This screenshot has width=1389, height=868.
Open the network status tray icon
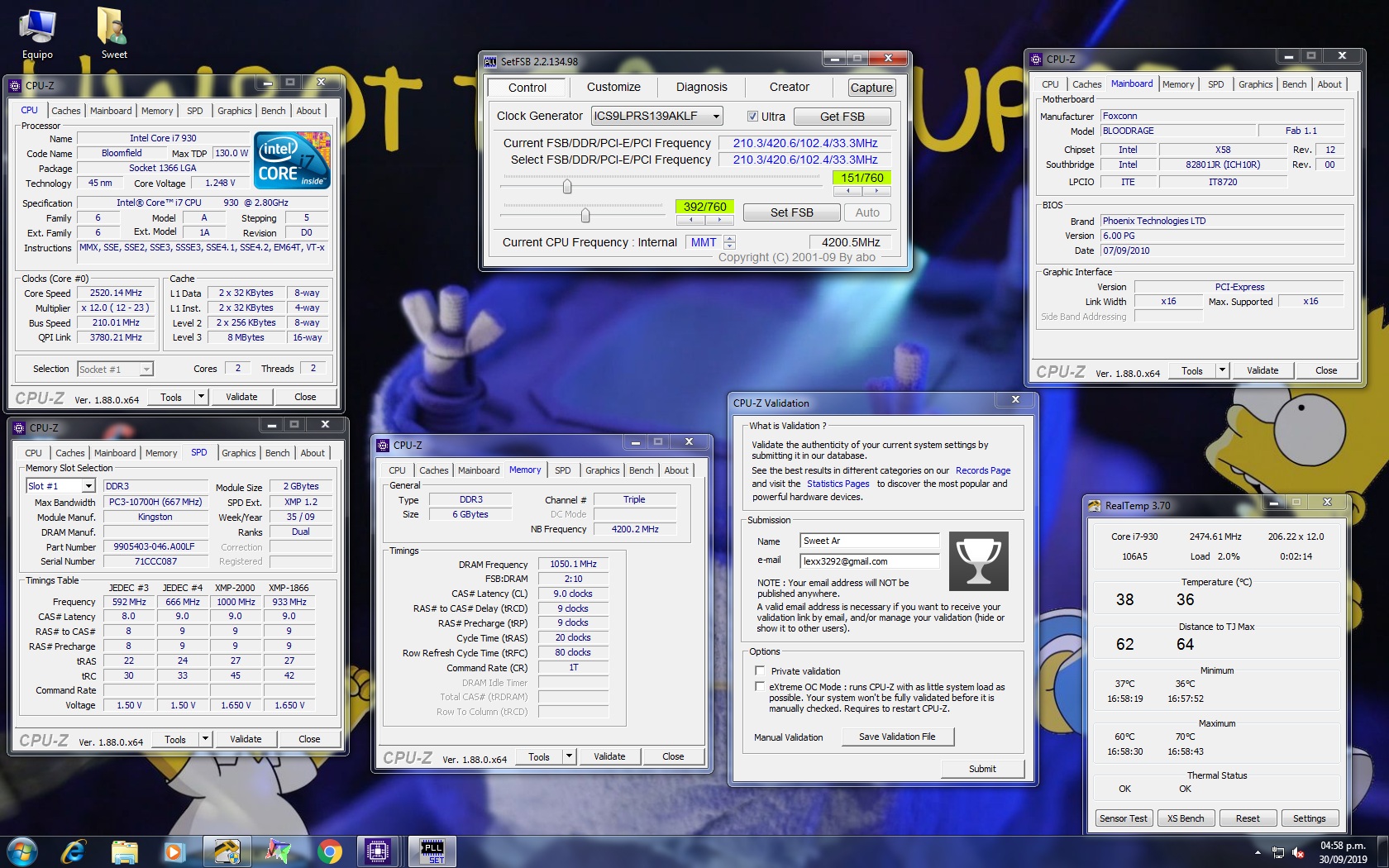coord(1278,852)
